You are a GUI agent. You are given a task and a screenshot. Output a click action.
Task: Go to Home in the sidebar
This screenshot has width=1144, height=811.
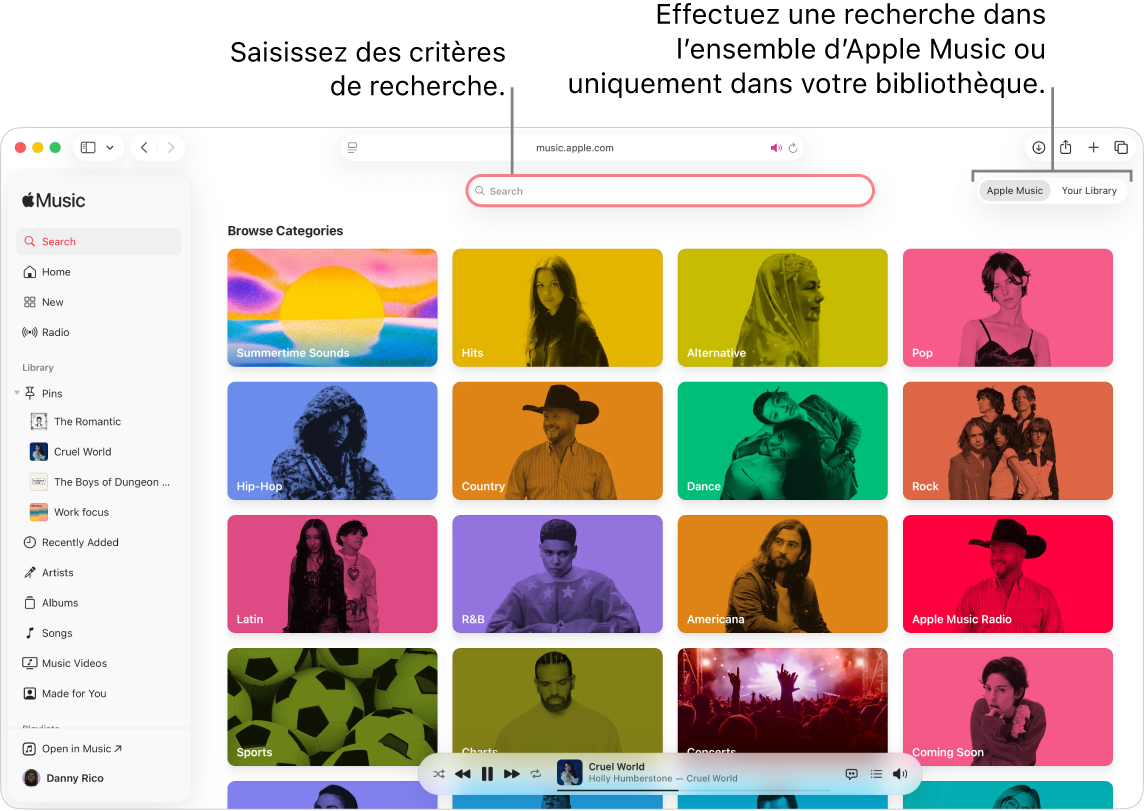98,272
